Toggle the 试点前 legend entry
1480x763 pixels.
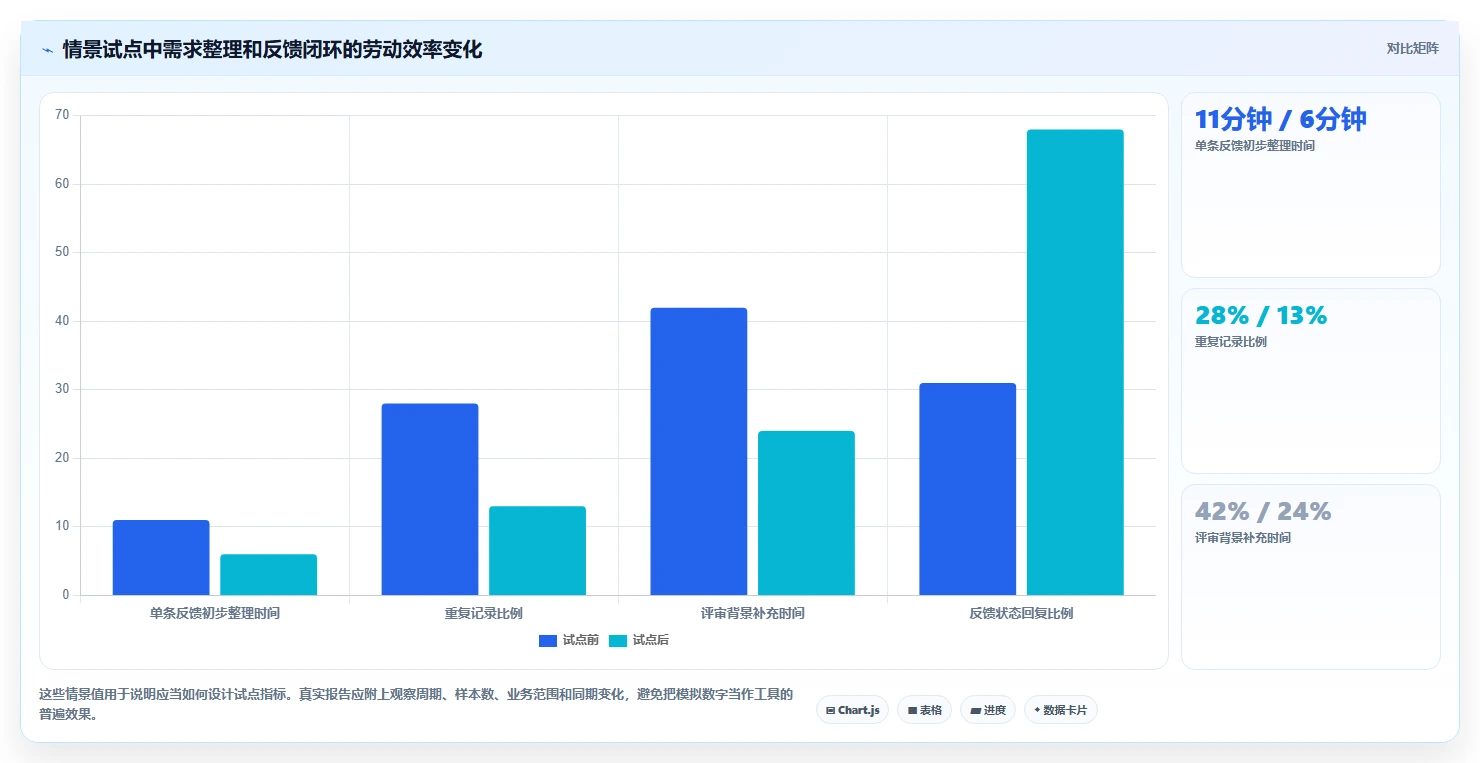coord(568,641)
